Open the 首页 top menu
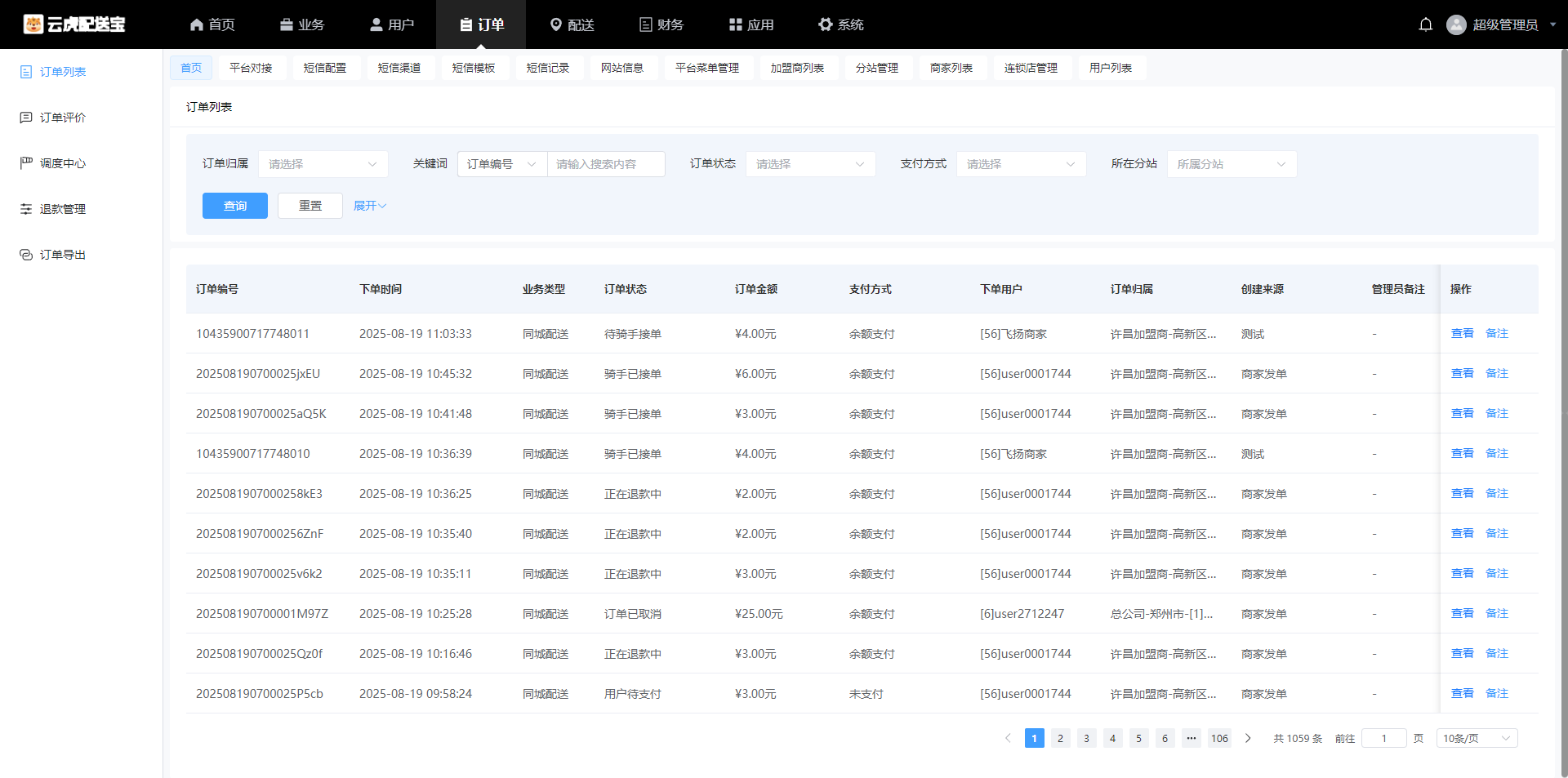Image resolution: width=1568 pixels, height=778 pixels. tap(212, 24)
